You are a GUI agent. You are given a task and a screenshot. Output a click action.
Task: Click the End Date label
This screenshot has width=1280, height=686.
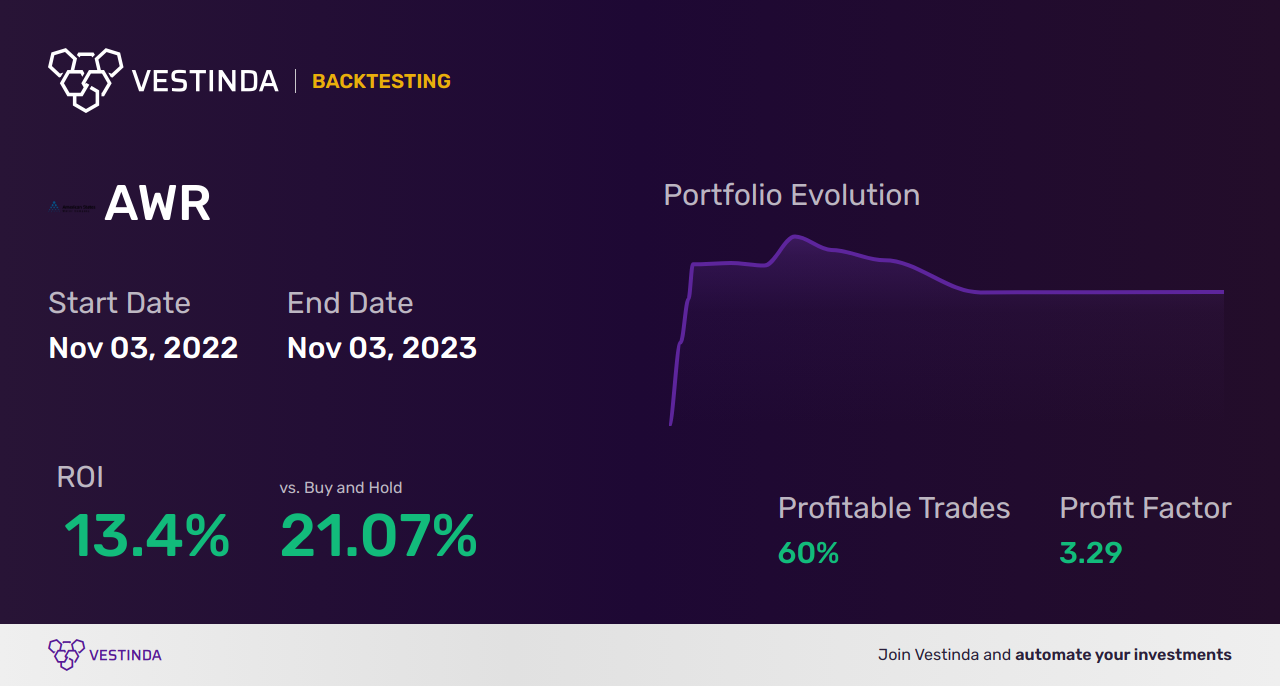point(350,303)
